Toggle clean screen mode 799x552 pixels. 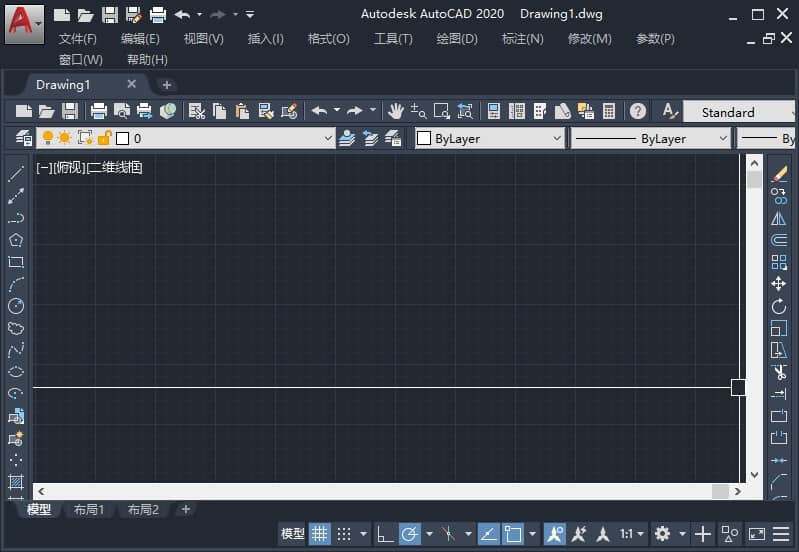[757, 534]
